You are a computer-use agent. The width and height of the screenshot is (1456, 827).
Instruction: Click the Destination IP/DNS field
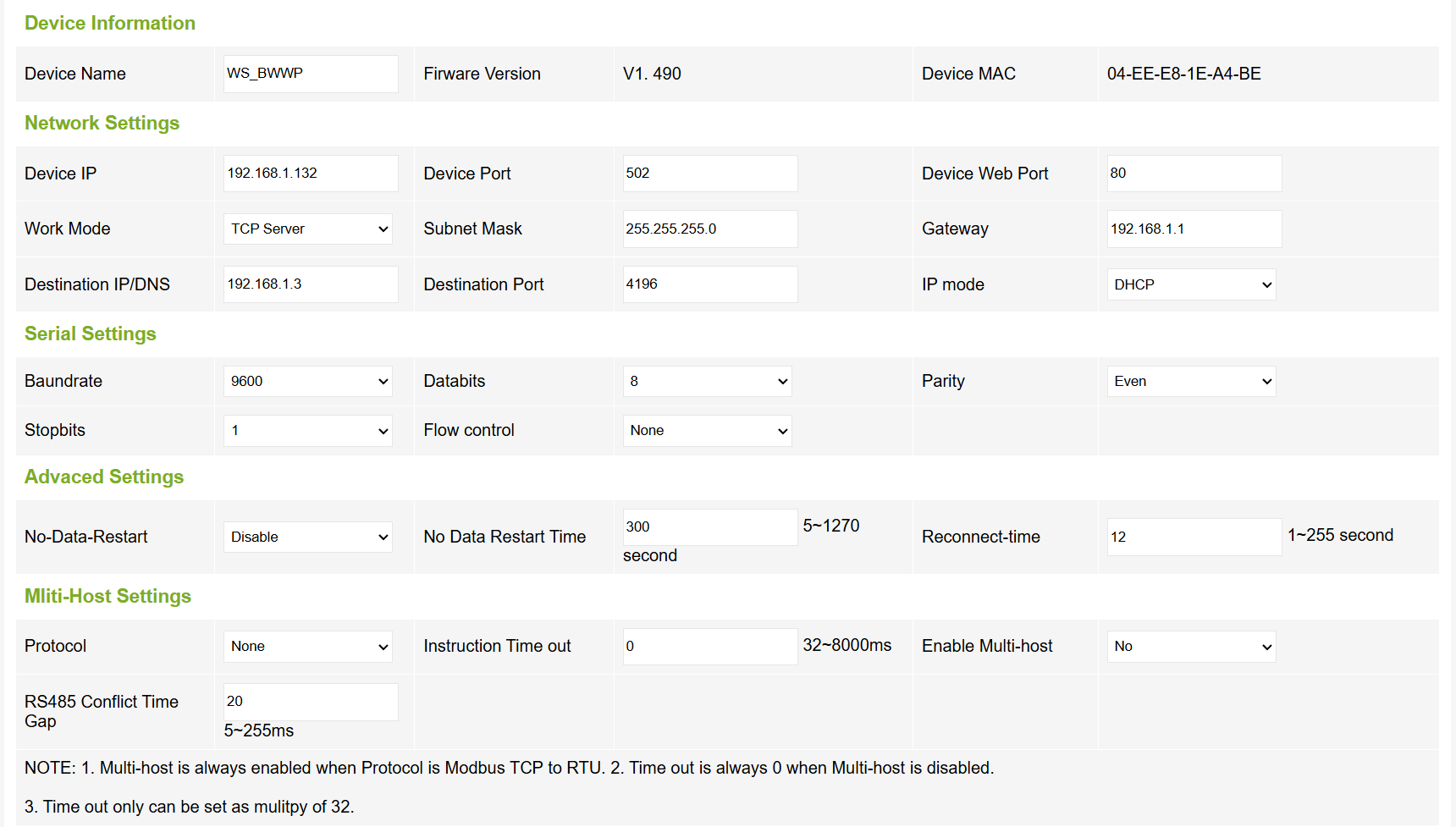pos(311,284)
